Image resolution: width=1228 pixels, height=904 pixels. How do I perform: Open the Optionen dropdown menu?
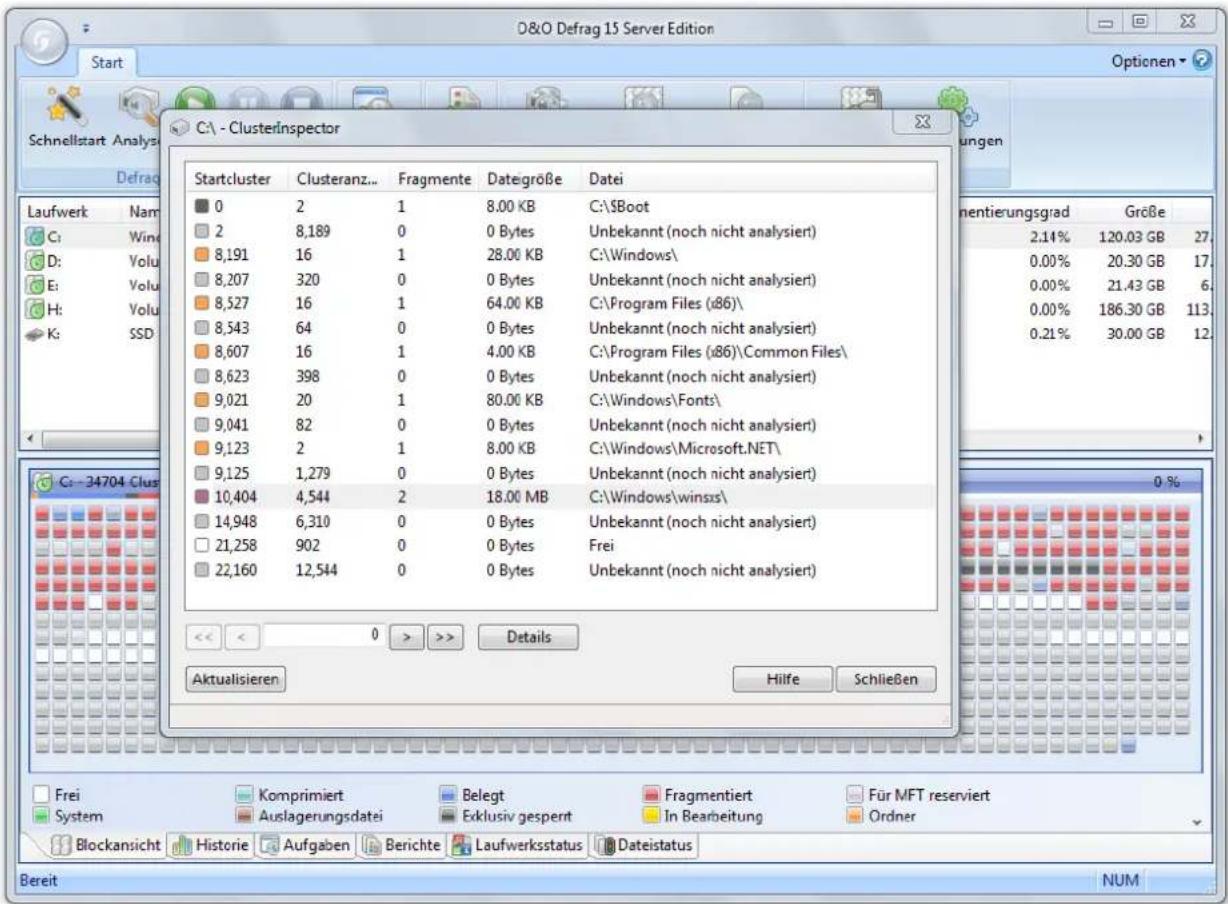point(1150,62)
